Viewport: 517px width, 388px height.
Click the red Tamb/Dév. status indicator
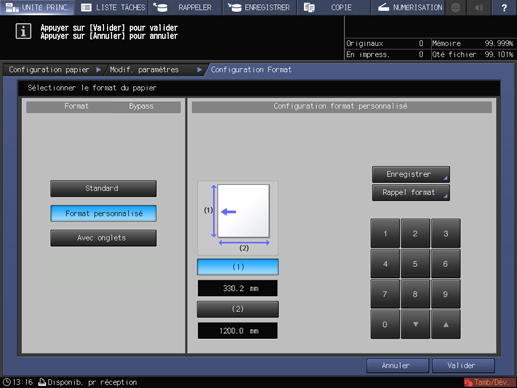(489, 382)
